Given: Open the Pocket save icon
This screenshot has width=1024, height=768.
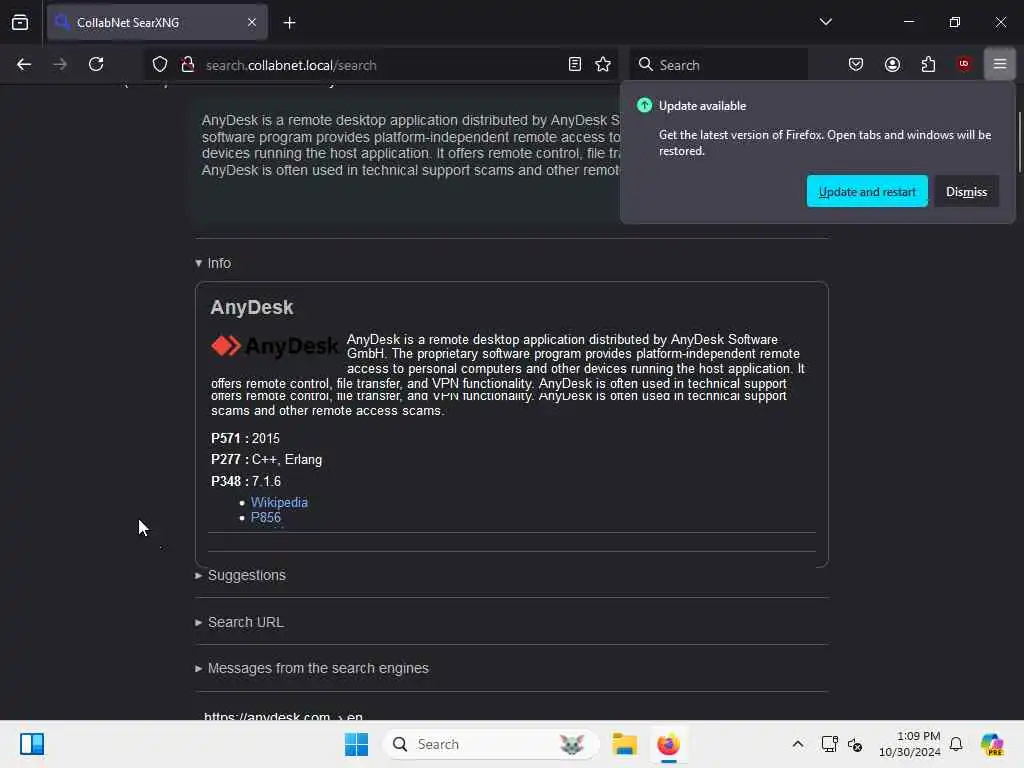Looking at the screenshot, I should pos(856,64).
